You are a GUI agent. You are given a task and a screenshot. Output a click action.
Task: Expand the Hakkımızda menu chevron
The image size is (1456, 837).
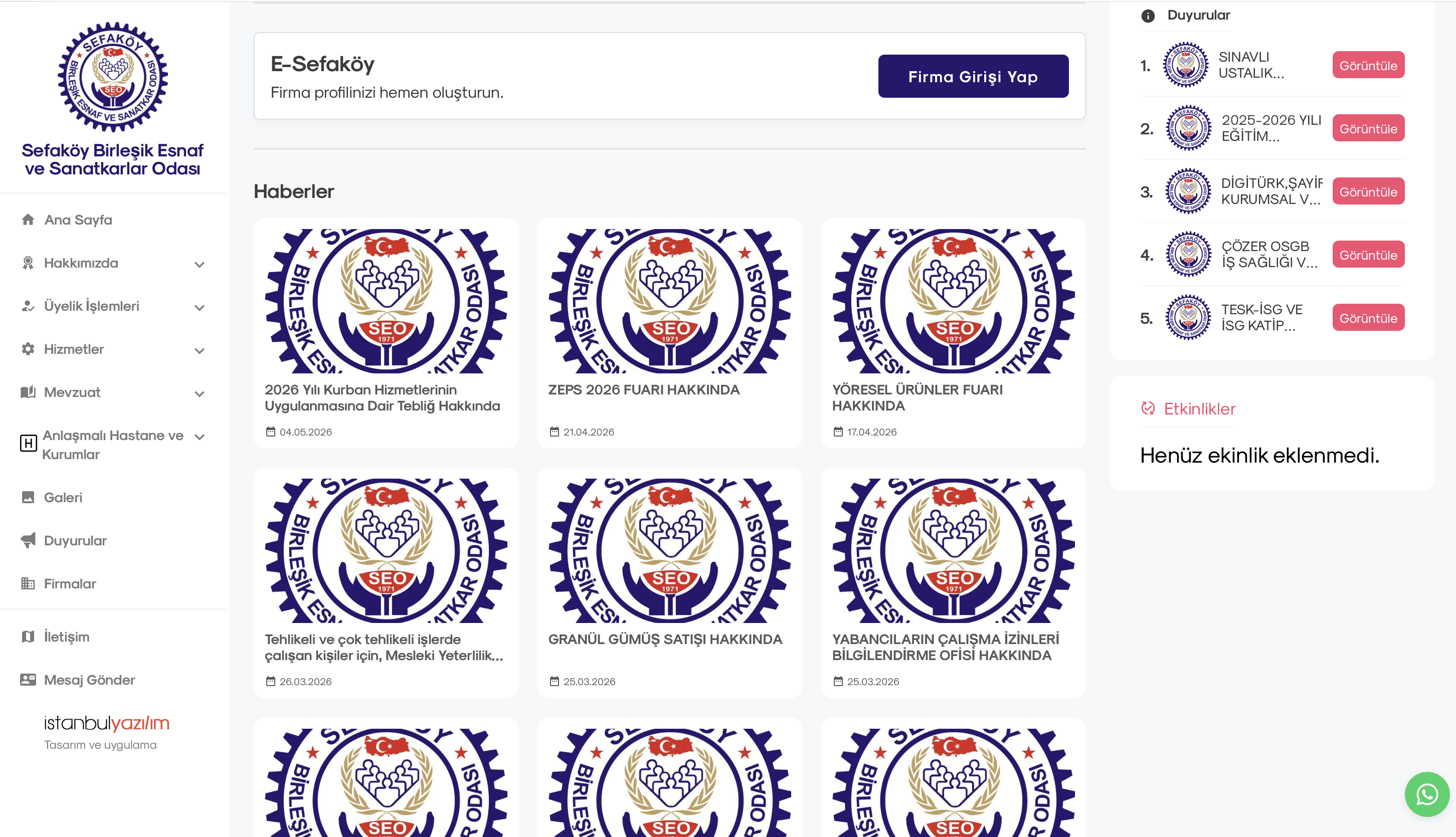point(200,265)
